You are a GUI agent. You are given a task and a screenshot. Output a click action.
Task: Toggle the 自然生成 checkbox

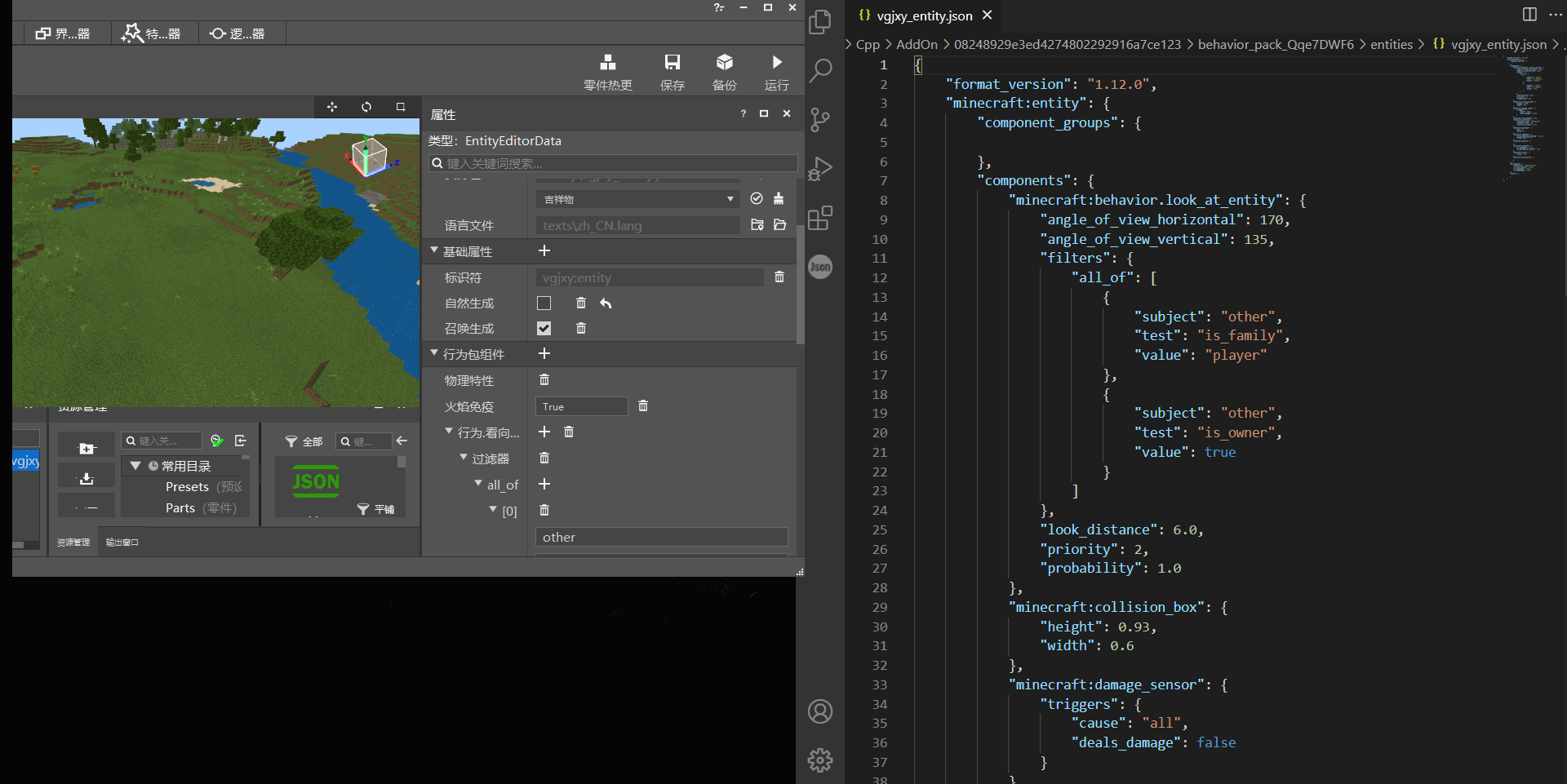(544, 303)
